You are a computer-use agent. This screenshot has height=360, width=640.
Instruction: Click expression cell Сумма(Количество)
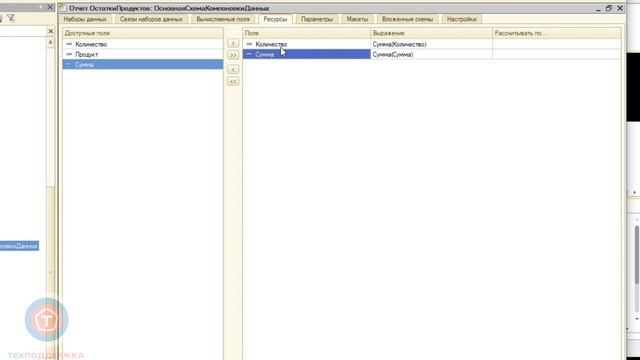(x=431, y=44)
